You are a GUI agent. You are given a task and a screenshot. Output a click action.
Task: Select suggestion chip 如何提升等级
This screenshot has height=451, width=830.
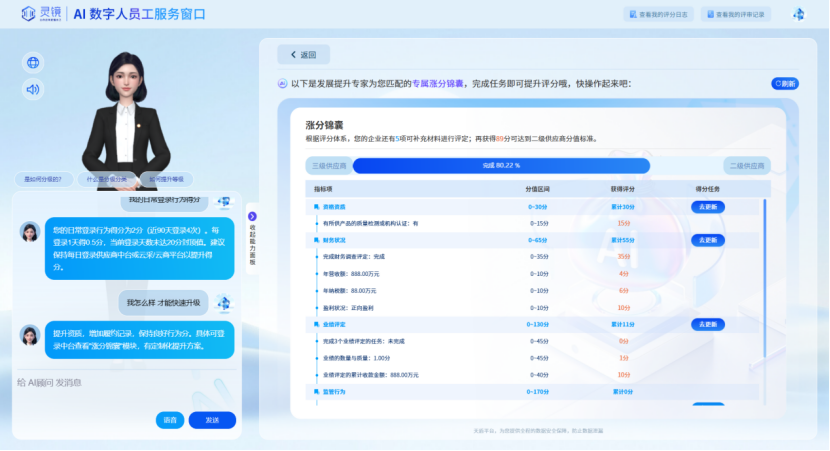(x=166, y=179)
